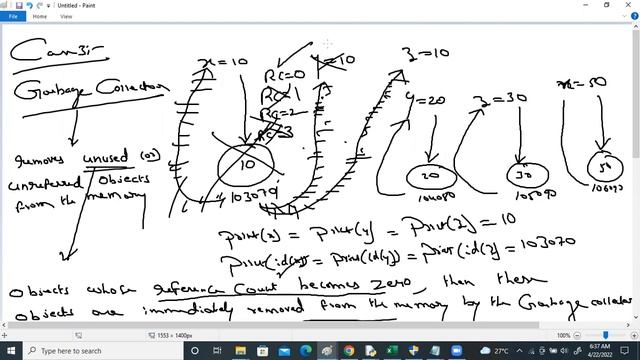
Task: Open Cortana from taskbar
Action: 195,351
